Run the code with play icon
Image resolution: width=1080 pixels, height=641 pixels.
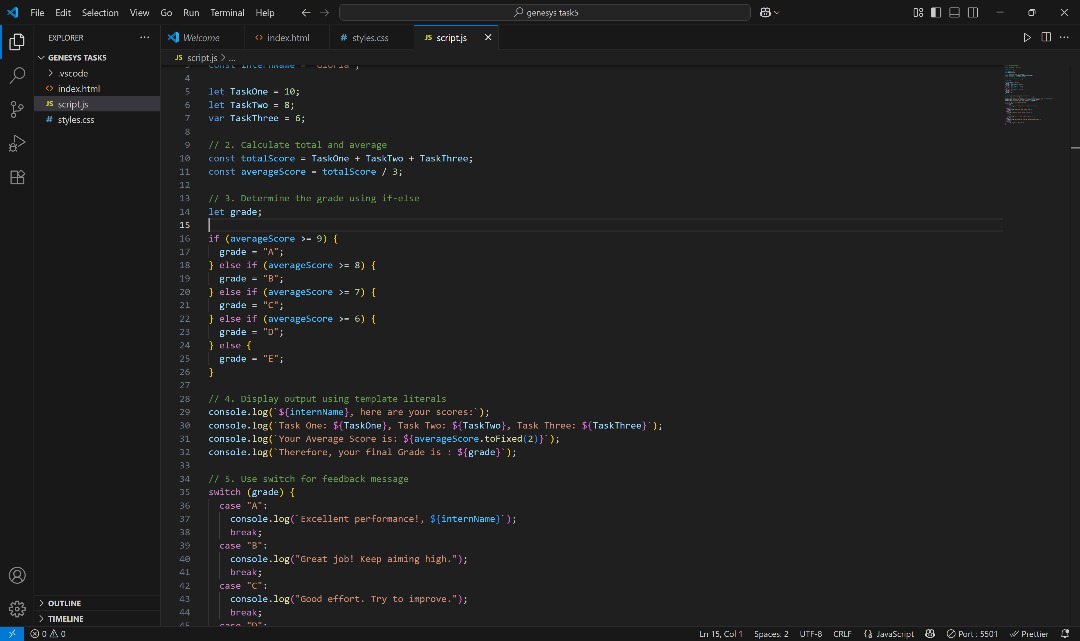click(1027, 37)
